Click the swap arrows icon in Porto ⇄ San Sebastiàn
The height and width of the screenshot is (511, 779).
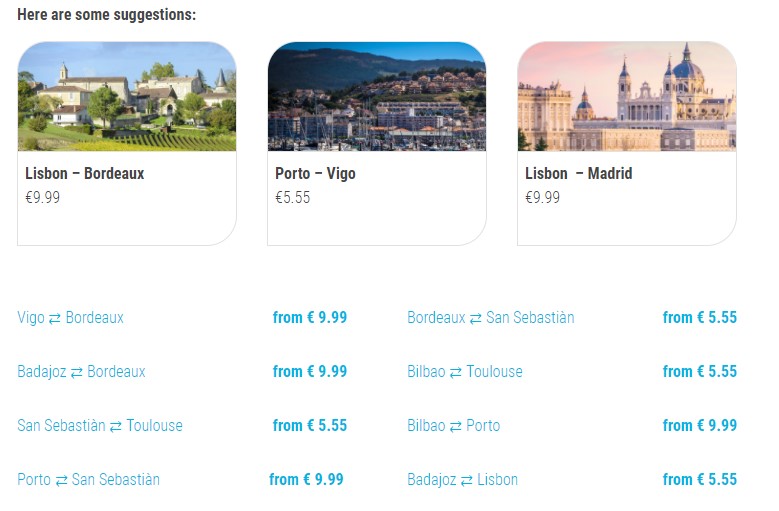[62, 480]
